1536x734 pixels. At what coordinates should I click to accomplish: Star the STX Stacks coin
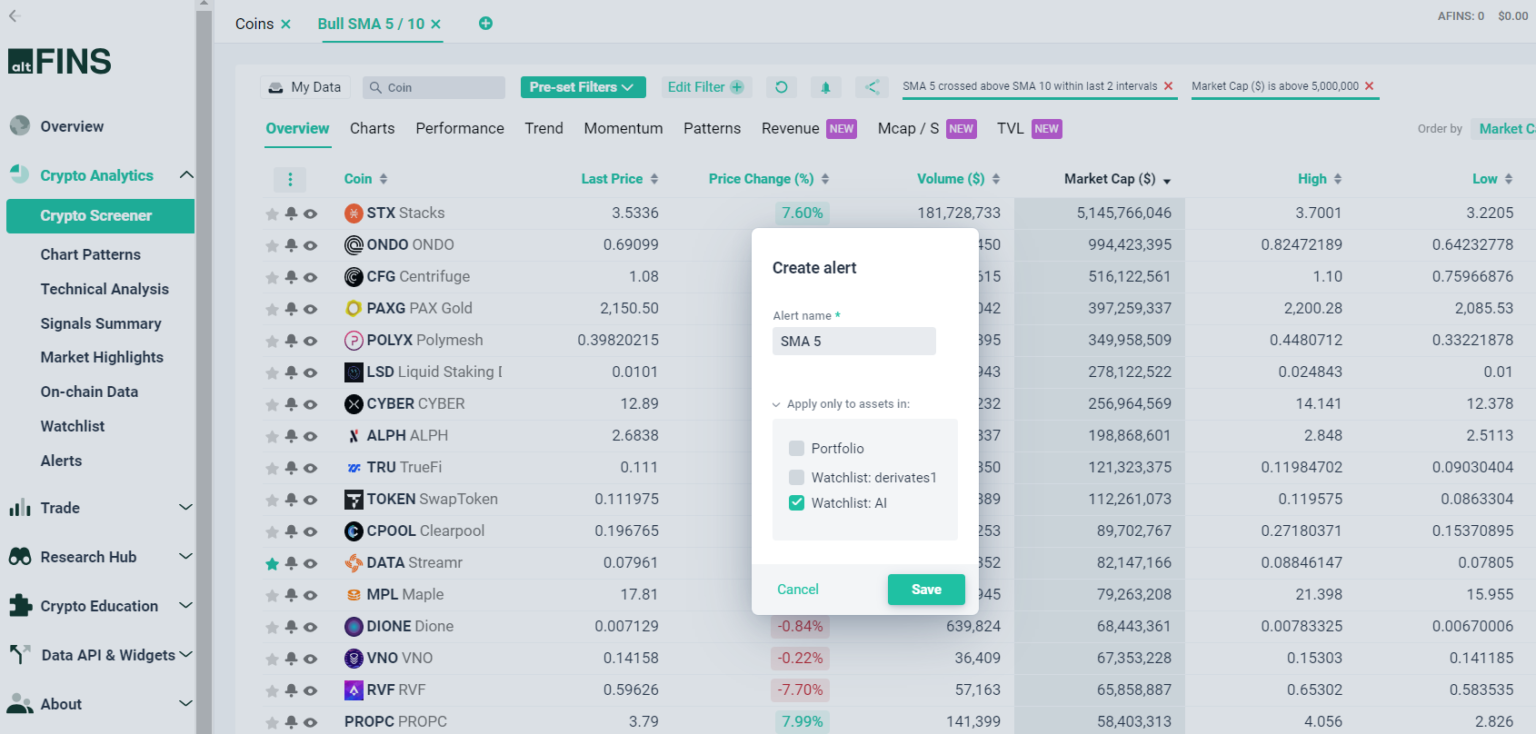[271, 212]
